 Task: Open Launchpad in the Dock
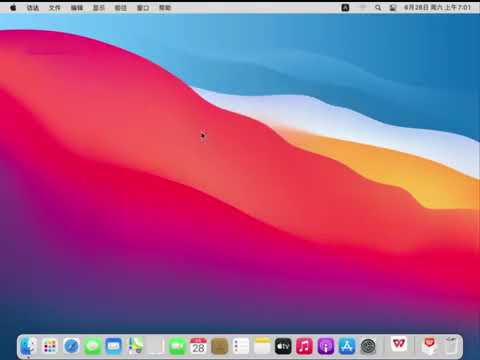50,346
